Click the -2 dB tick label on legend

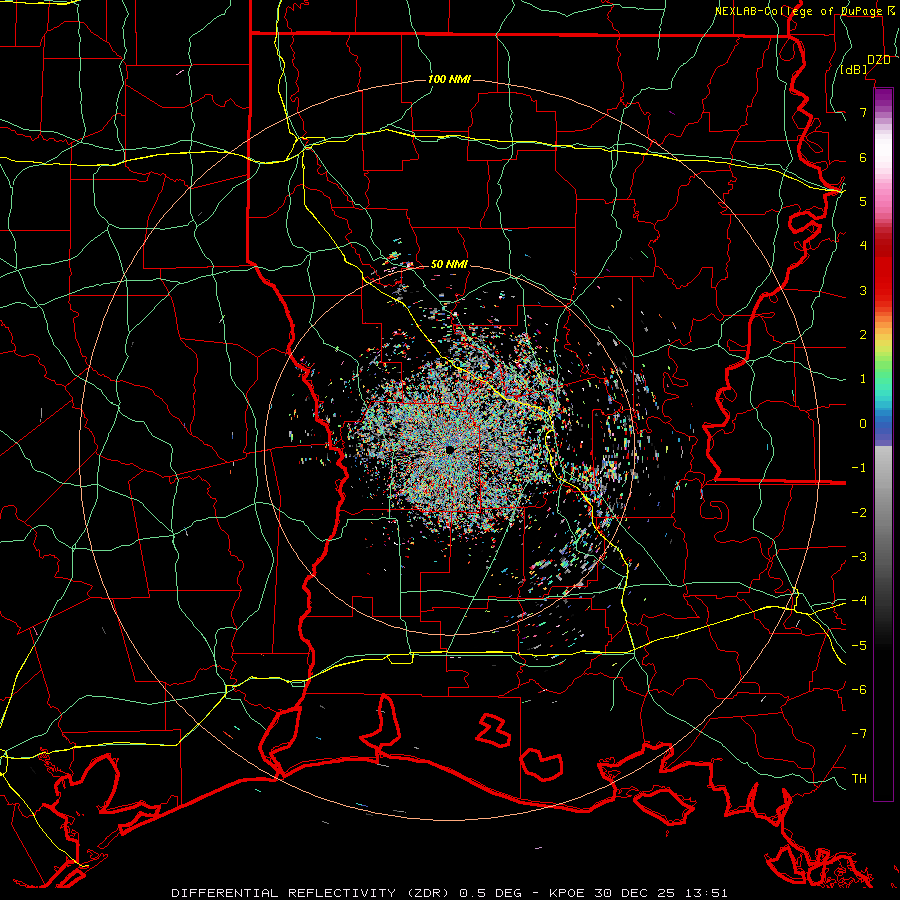(x=859, y=513)
